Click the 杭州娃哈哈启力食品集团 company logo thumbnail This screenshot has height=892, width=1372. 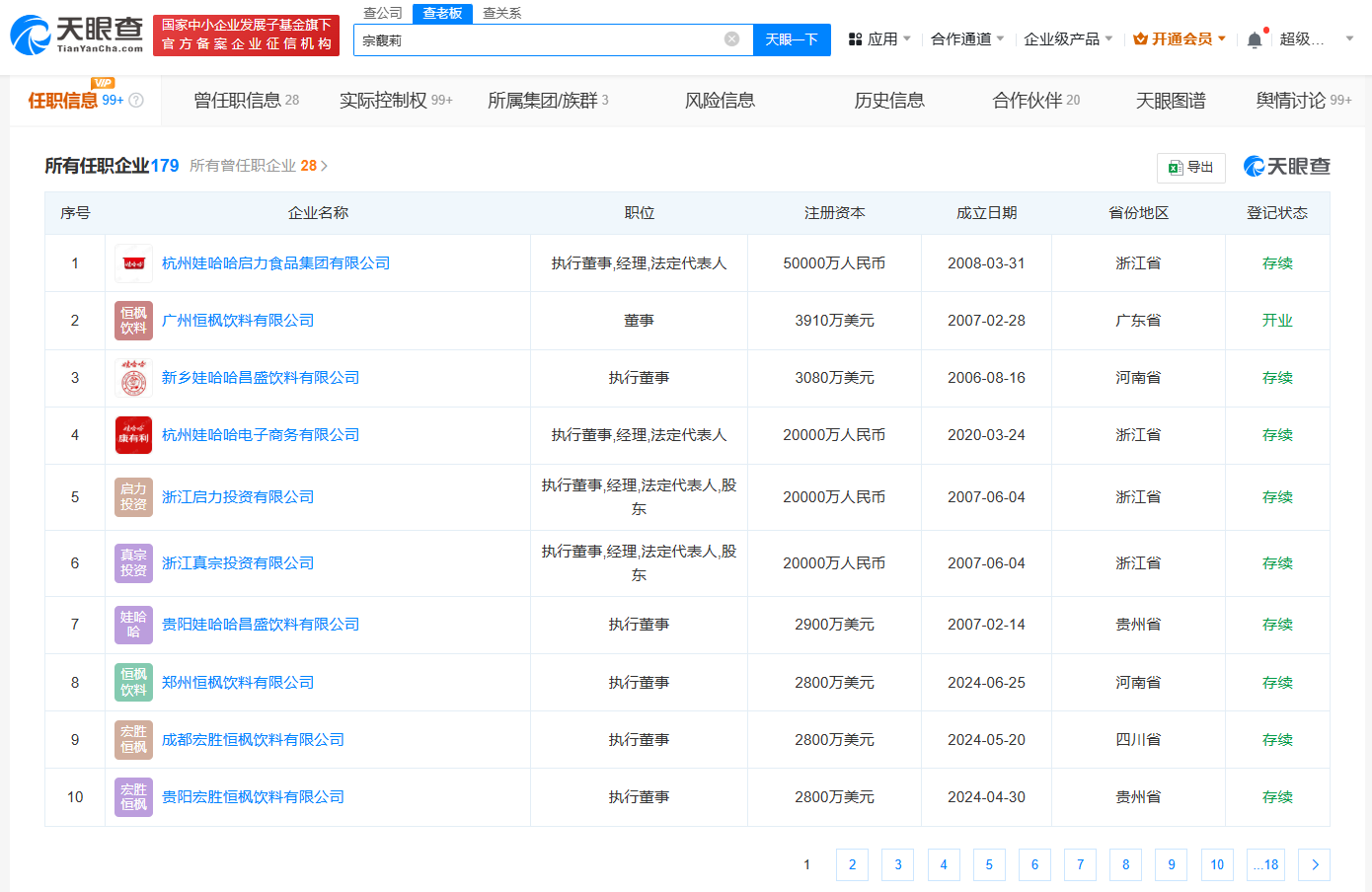click(133, 263)
